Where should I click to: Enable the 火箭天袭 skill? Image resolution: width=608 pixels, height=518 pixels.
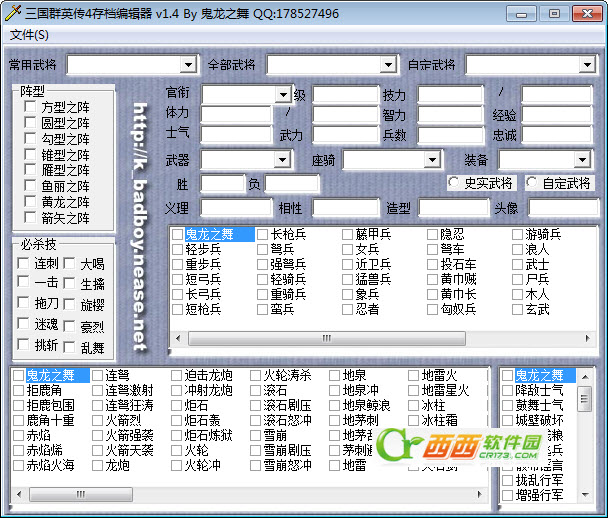tap(97, 450)
